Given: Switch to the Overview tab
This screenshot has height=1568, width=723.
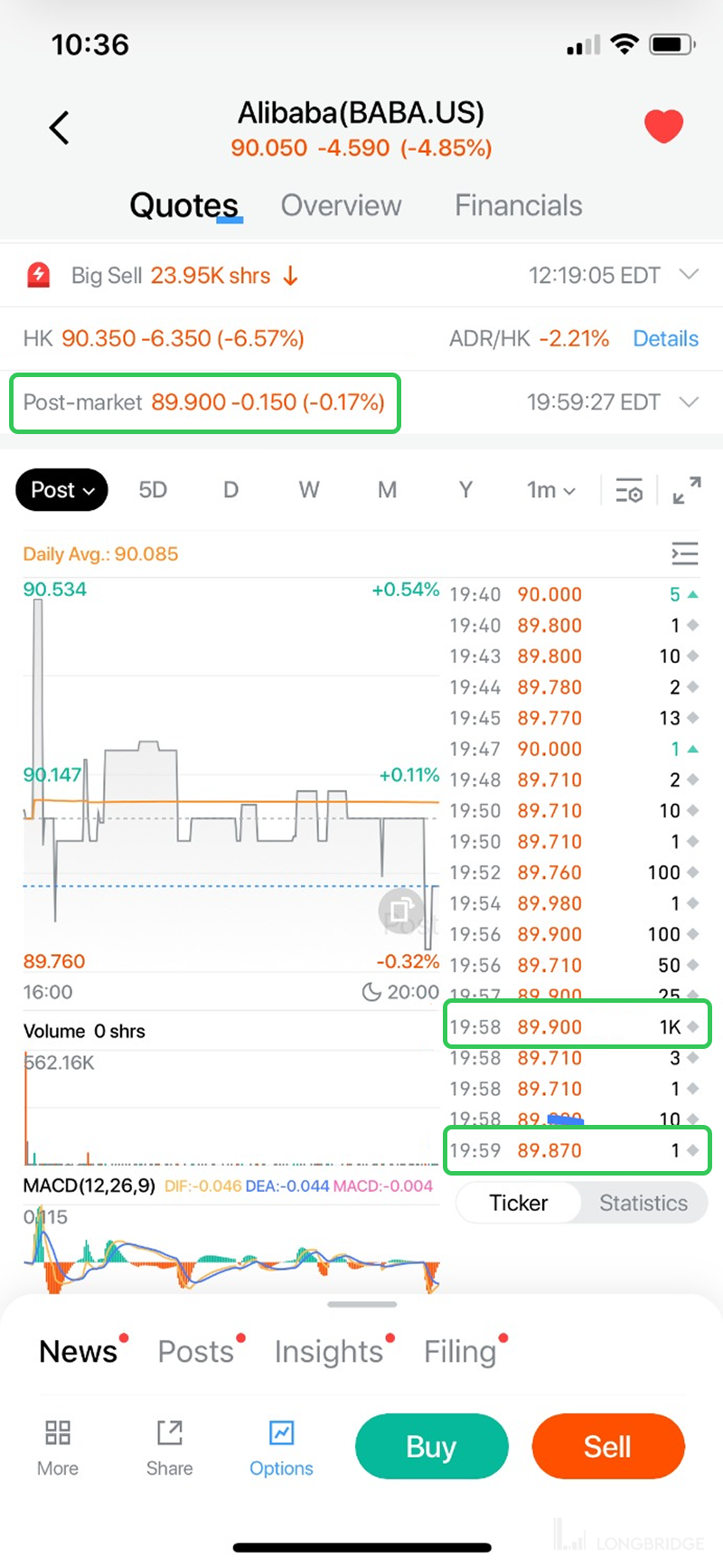Looking at the screenshot, I should point(341,205).
